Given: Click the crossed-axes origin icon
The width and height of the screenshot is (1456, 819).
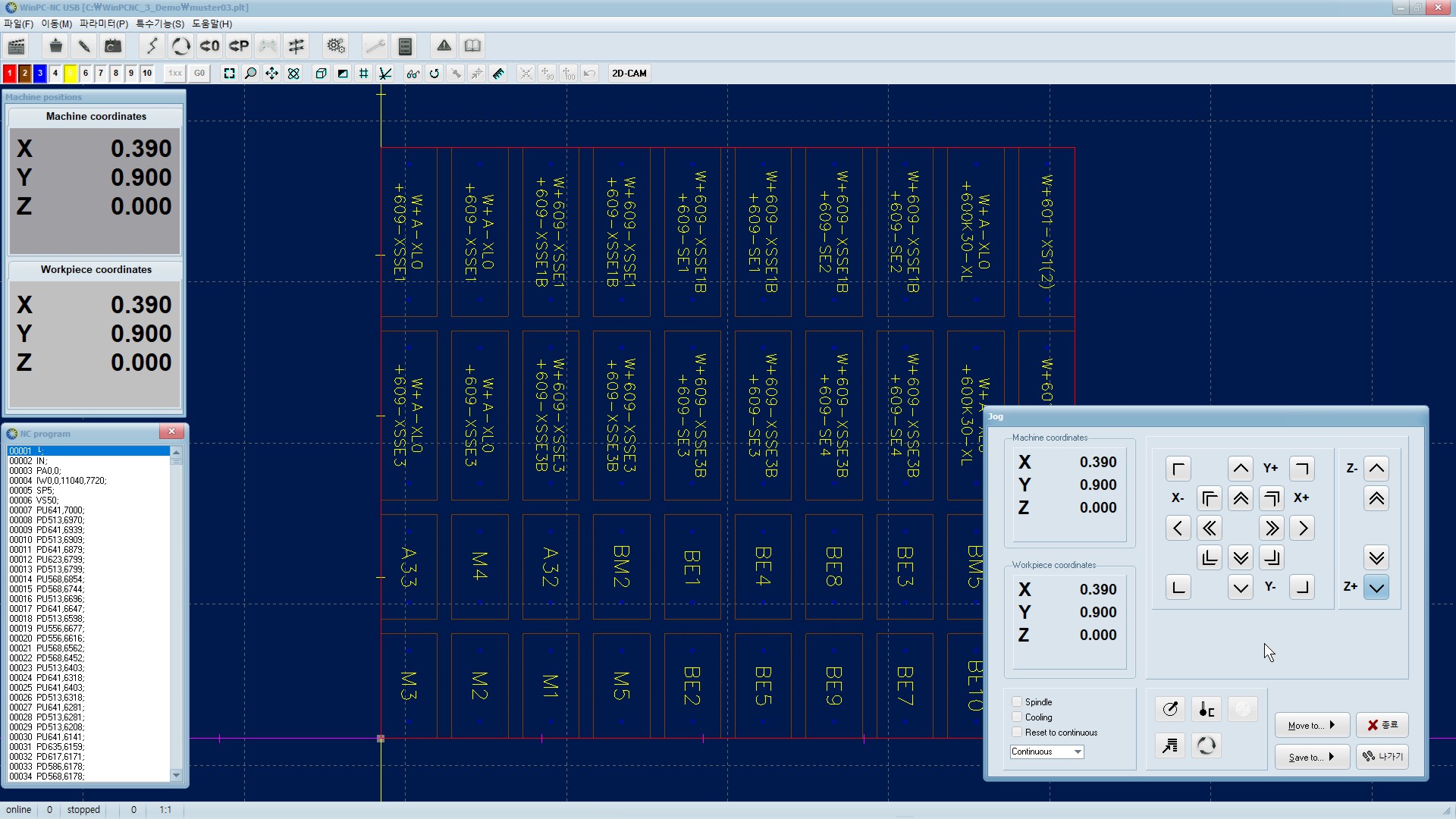Looking at the screenshot, I should 385,74.
